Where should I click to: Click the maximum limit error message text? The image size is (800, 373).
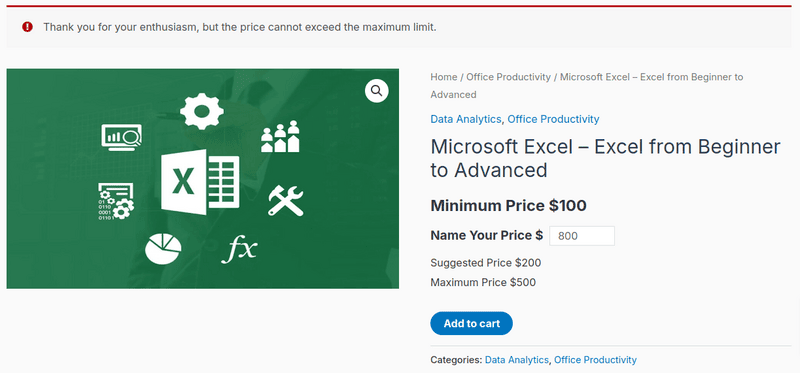(240, 27)
